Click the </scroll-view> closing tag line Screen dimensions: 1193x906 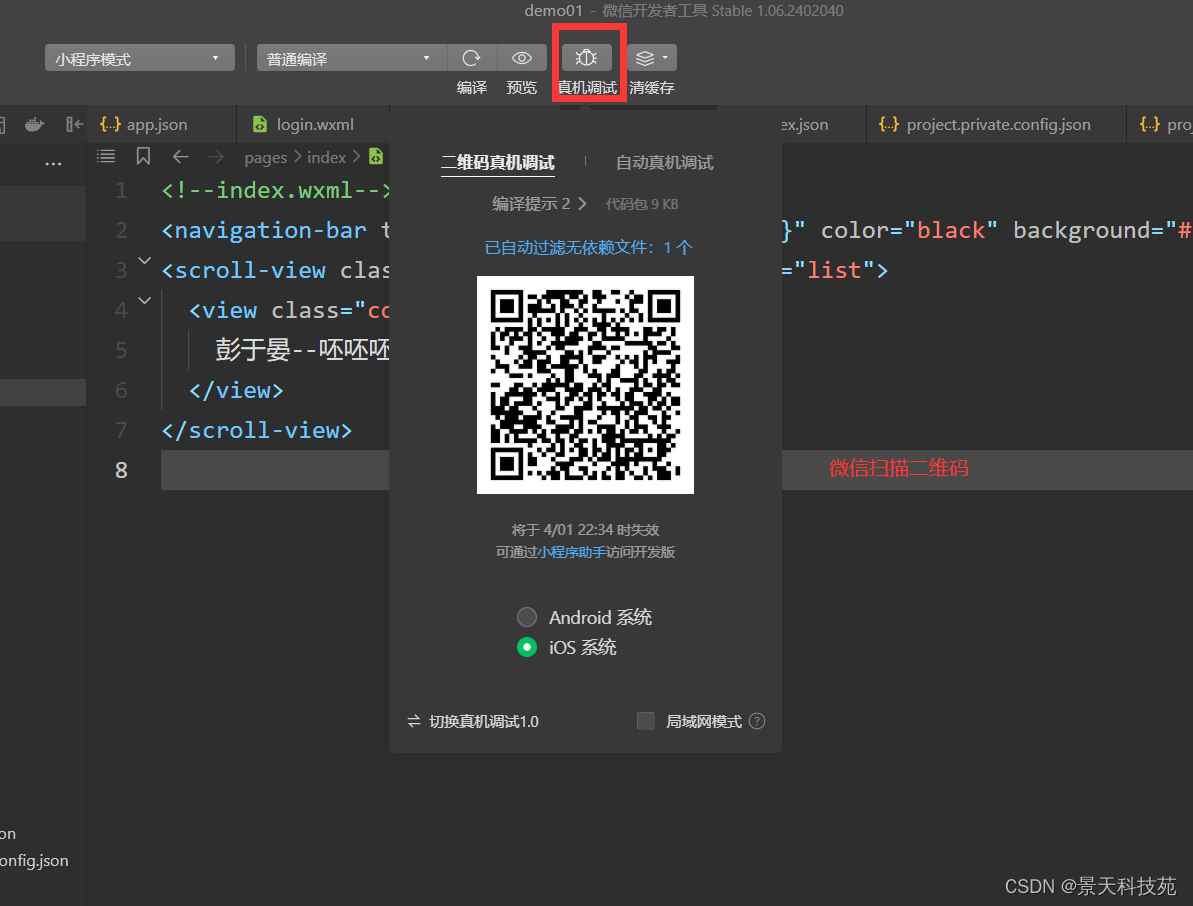coord(257,431)
